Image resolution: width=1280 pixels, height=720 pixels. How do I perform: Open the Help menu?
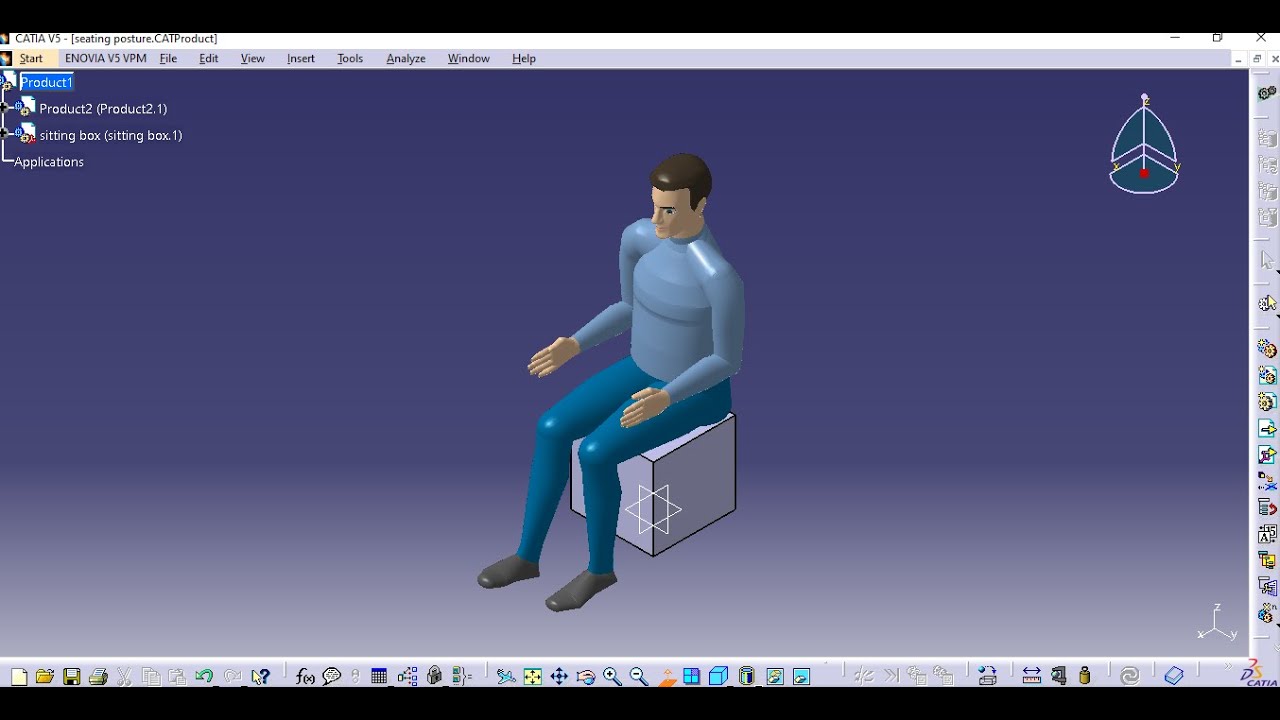(524, 59)
